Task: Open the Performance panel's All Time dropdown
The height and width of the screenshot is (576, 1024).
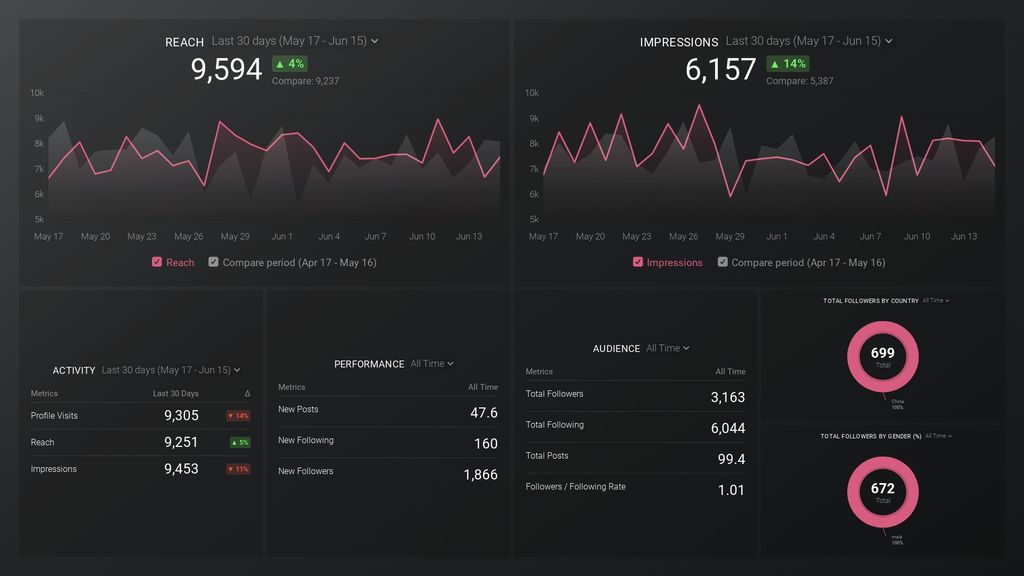Action: pyautogui.click(x=431, y=364)
